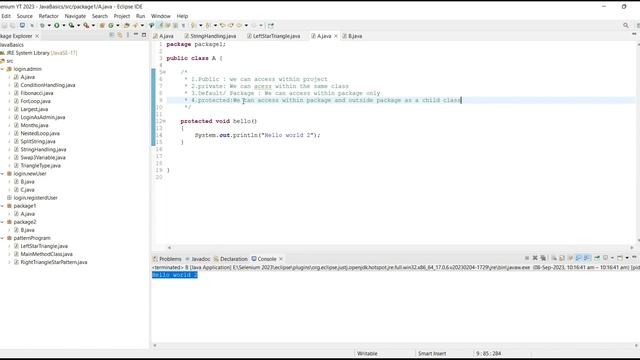Open dropdown arrow next to Run button

click(x=64, y=25)
